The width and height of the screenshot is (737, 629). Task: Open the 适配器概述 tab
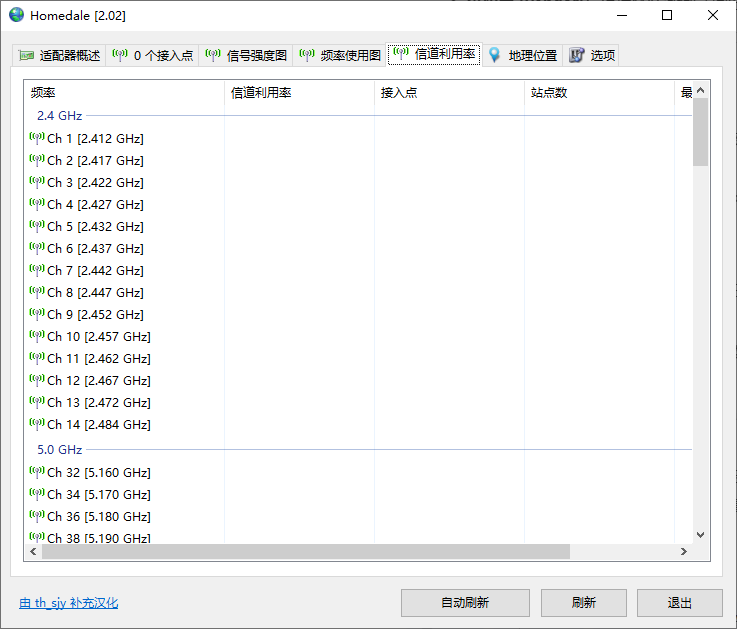59,55
